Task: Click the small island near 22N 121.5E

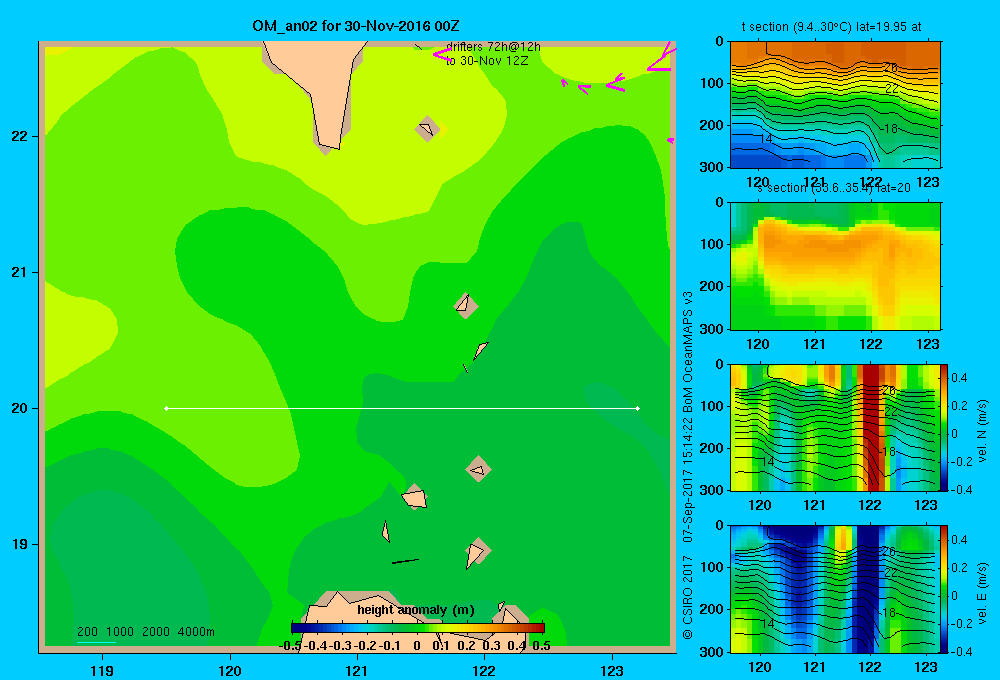Action: click(427, 129)
